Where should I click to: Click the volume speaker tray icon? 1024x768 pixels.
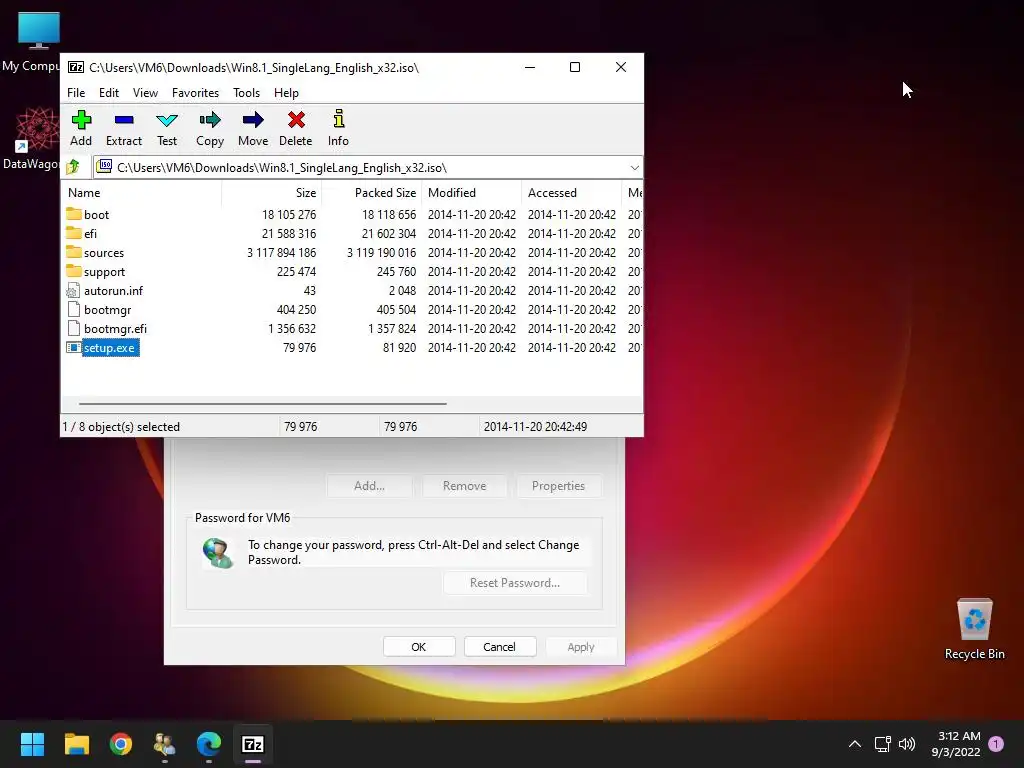[907, 744]
